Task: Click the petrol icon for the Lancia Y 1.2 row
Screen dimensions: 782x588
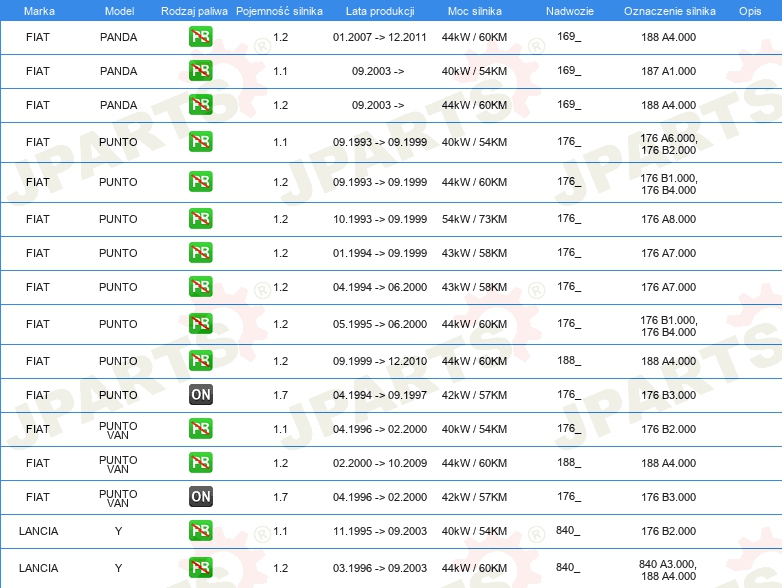Action: [x=200, y=568]
